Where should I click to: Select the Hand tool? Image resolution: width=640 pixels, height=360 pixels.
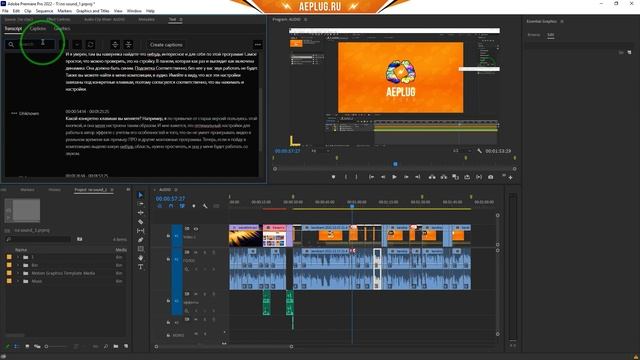click(x=141, y=258)
